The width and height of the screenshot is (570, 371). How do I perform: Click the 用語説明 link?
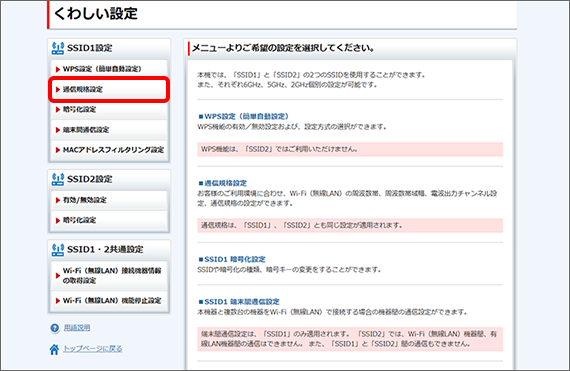click(77, 328)
